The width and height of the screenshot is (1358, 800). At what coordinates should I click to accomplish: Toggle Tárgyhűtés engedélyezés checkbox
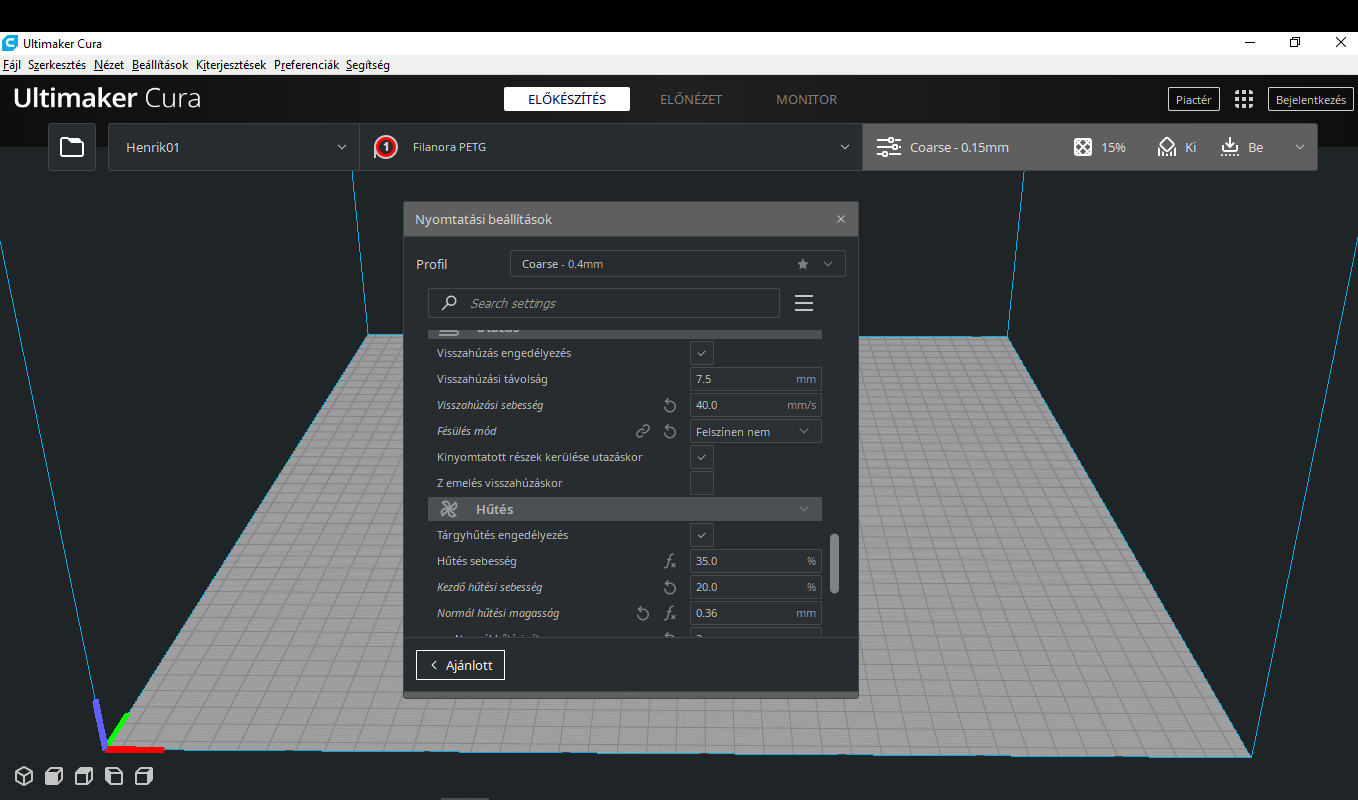click(702, 535)
